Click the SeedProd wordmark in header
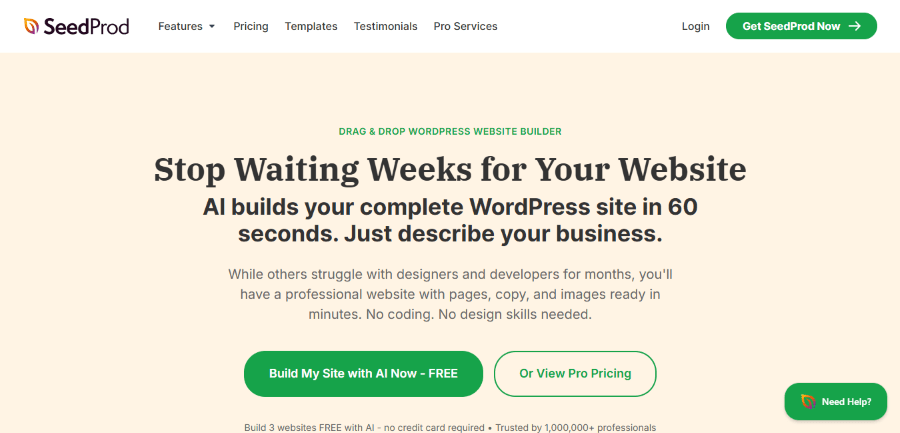The width and height of the screenshot is (900, 433). point(86,26)
